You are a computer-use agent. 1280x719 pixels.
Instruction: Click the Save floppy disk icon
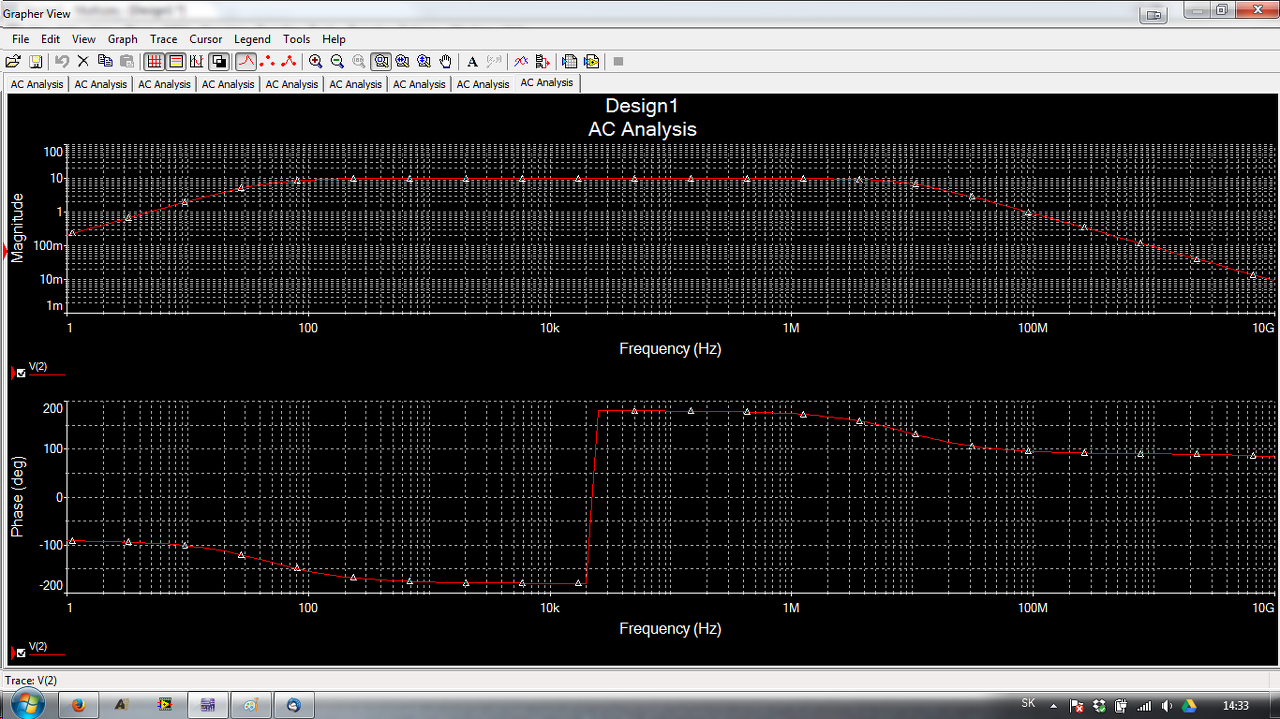point(36,61)
